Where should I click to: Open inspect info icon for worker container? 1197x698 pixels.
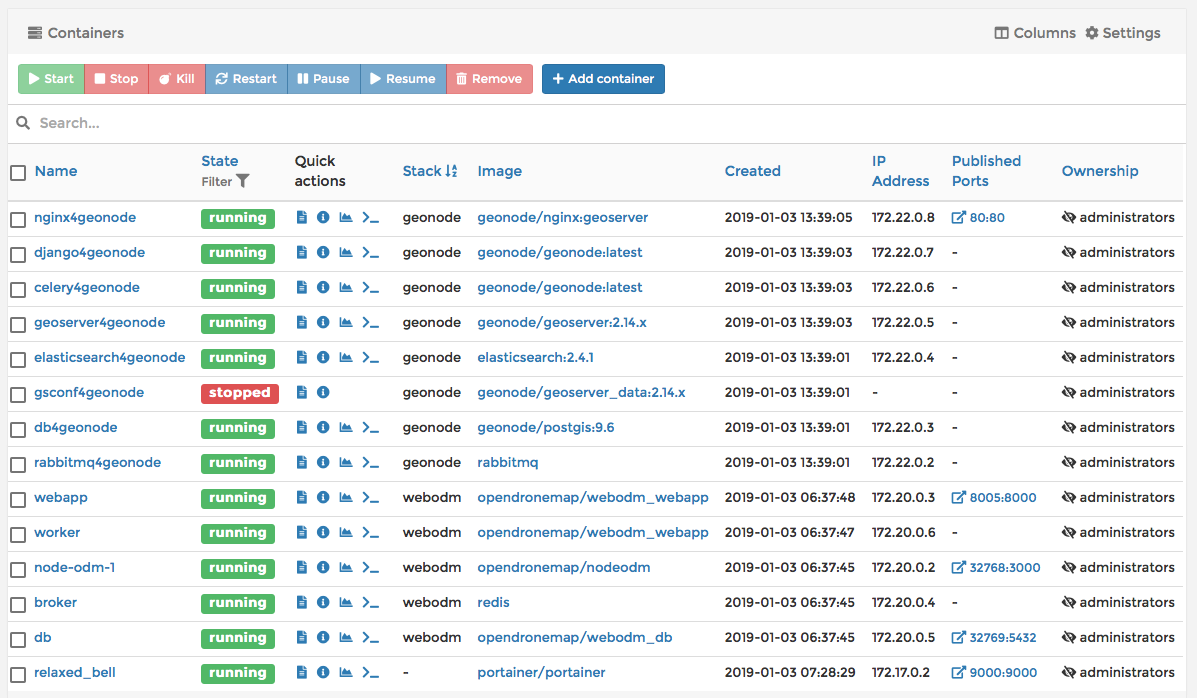click(323, 532)
